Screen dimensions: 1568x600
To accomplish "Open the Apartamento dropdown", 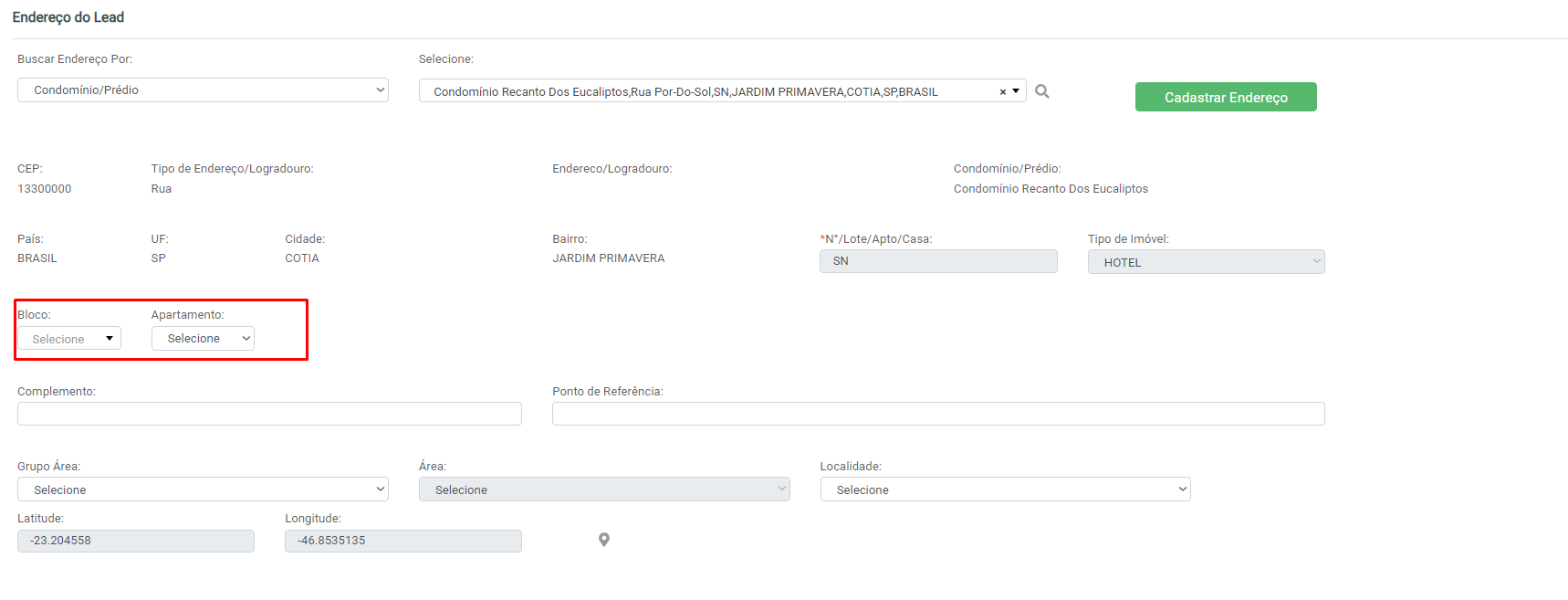I will (x=203, y=339).
